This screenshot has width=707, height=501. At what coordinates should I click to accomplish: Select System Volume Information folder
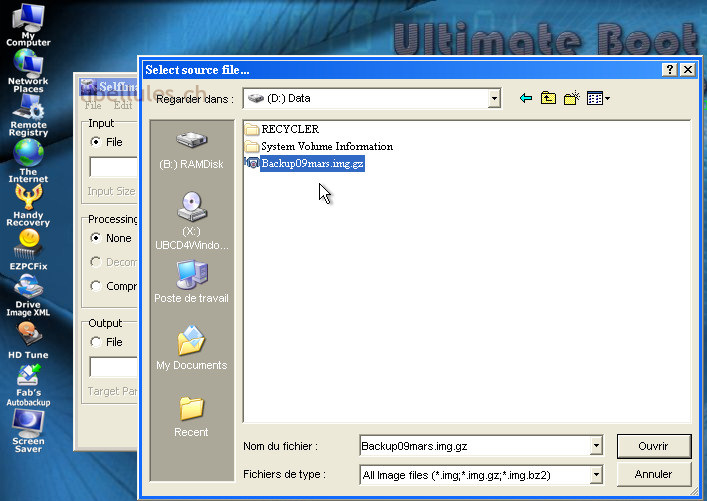tap(319, 147)
